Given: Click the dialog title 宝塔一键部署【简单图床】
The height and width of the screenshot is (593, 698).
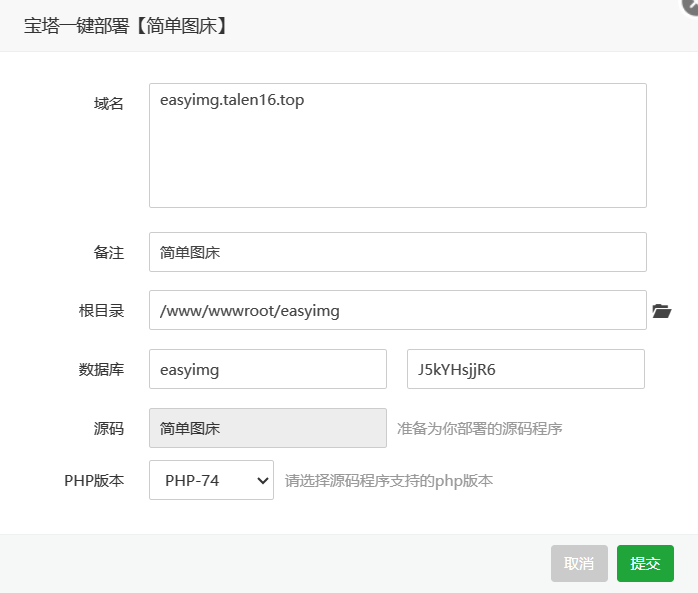Looking at the screenshot, I should (126, 26).
